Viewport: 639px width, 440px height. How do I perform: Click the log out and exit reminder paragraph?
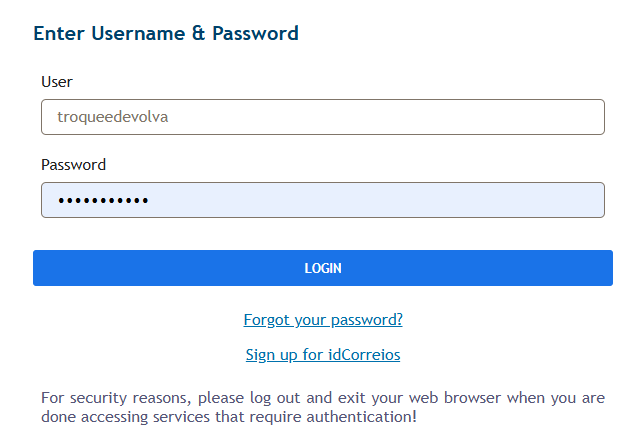[x=322, y=406]
